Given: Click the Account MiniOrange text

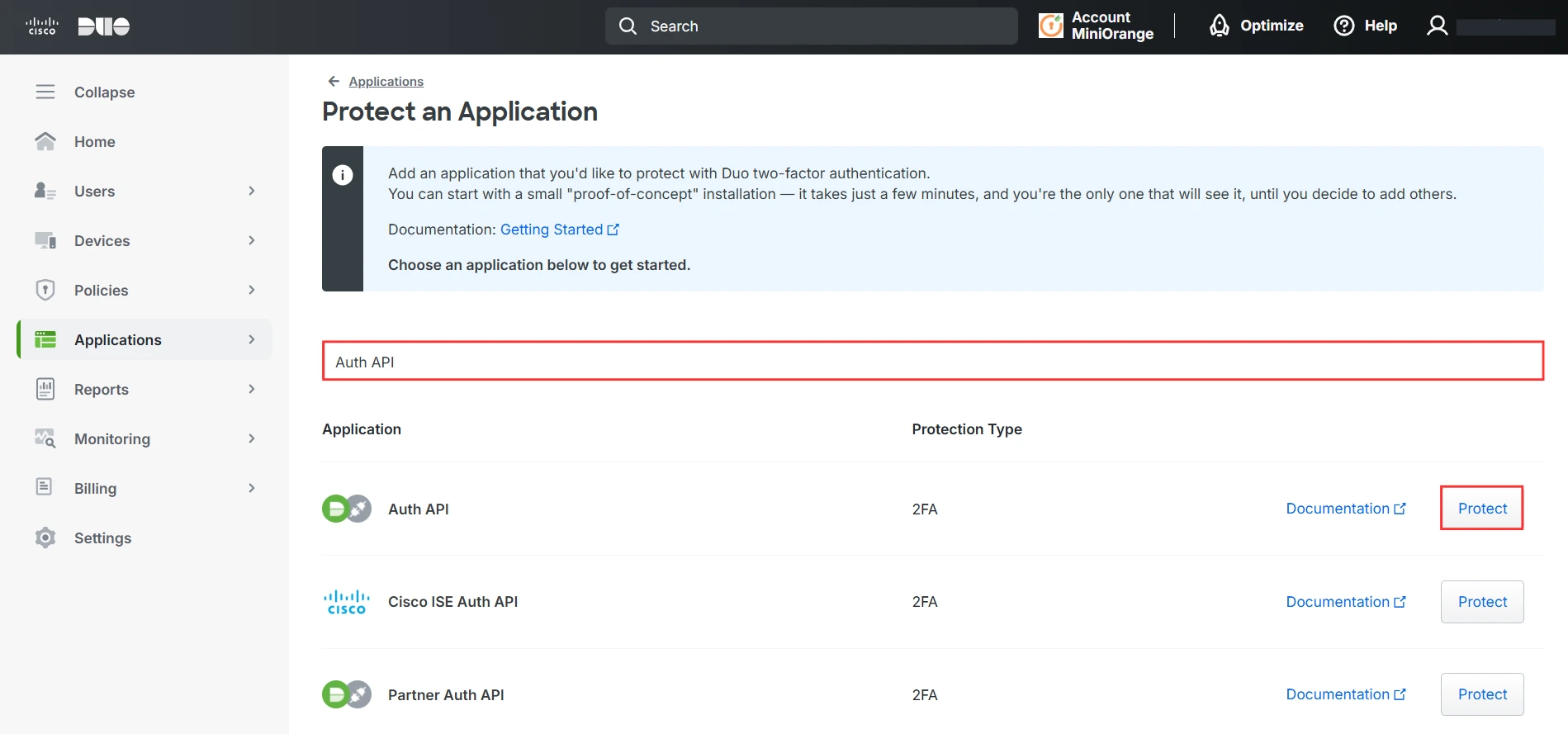Looking at the screenshot, I should coord(1112,26).
